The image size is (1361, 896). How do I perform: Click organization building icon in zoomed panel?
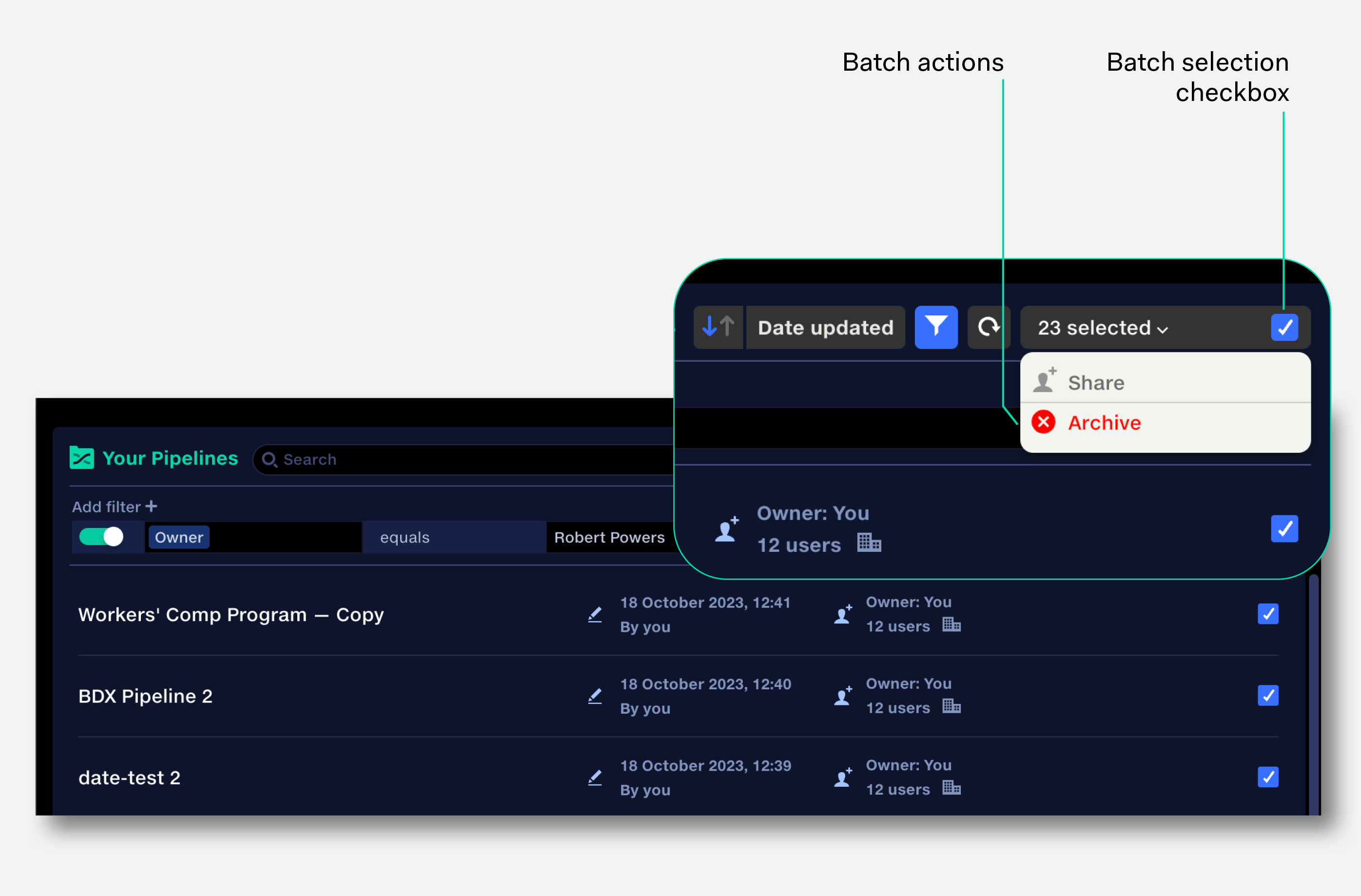(x=869, y=542)
